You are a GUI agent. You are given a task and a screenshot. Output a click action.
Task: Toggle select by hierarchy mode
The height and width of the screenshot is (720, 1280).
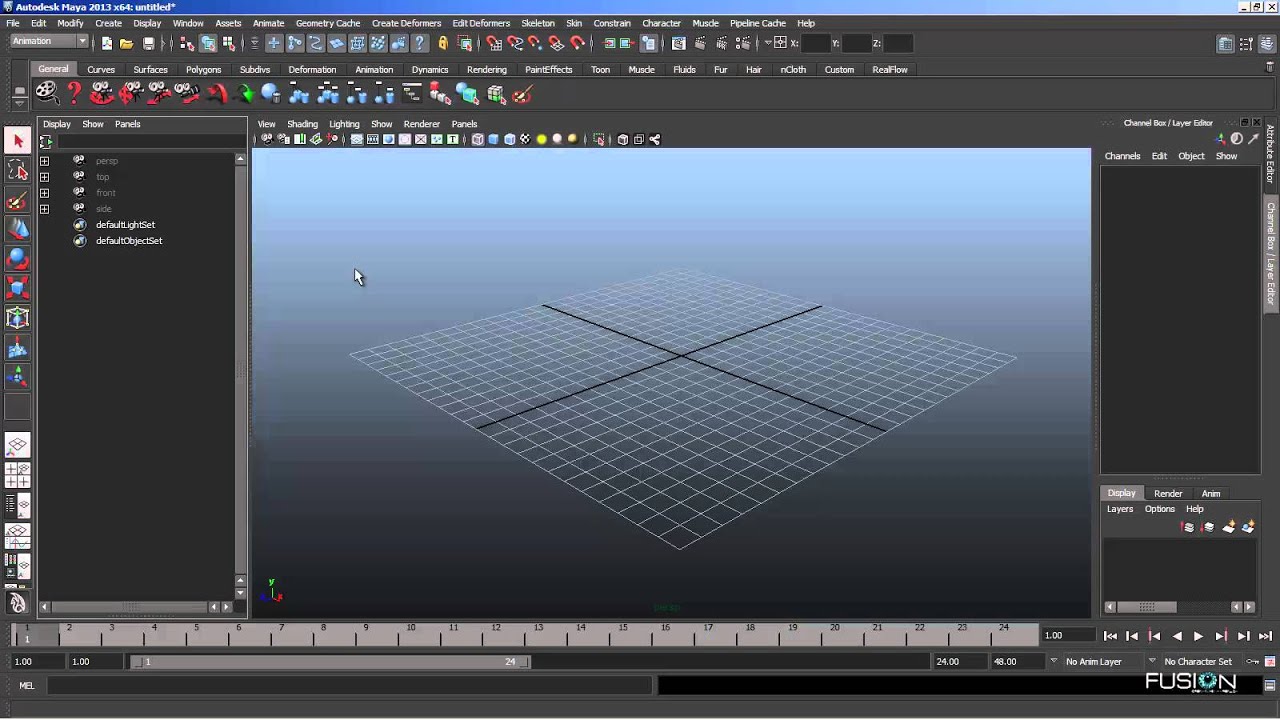click(187, 43)
